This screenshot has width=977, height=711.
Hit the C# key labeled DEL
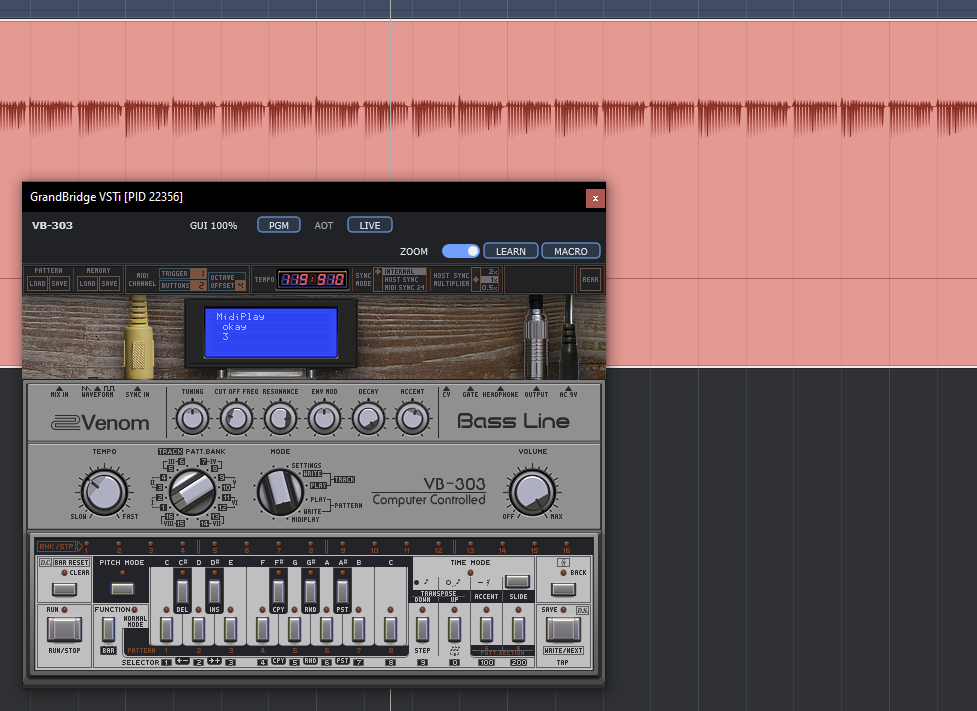click(182, 592)
